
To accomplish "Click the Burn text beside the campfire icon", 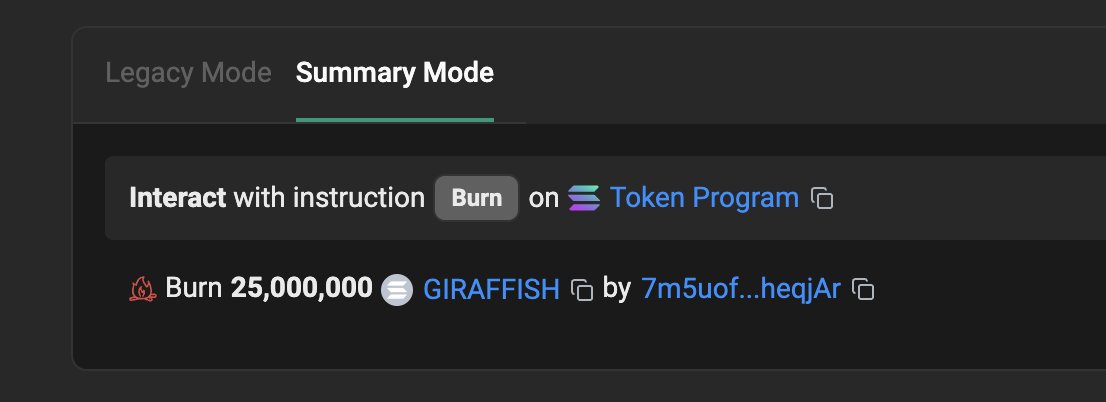I will click(193, 288).
